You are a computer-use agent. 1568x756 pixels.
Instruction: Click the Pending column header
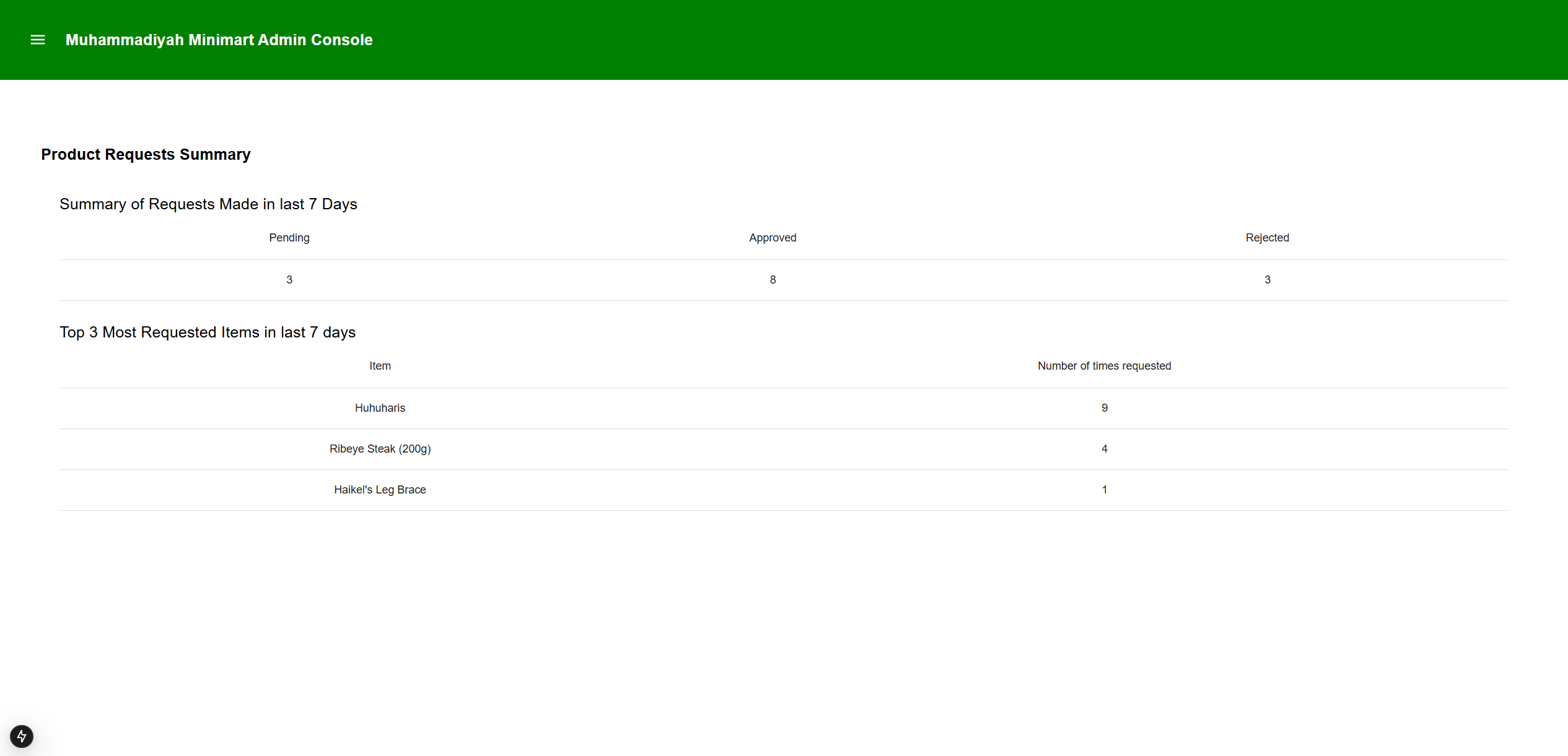pyautogui.click(x=289, y=238)
